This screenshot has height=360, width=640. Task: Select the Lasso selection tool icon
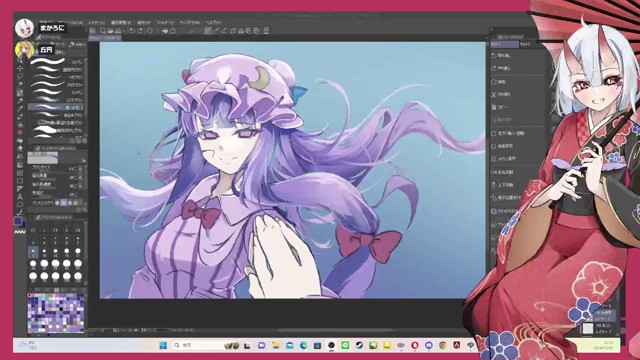(20, 76)
